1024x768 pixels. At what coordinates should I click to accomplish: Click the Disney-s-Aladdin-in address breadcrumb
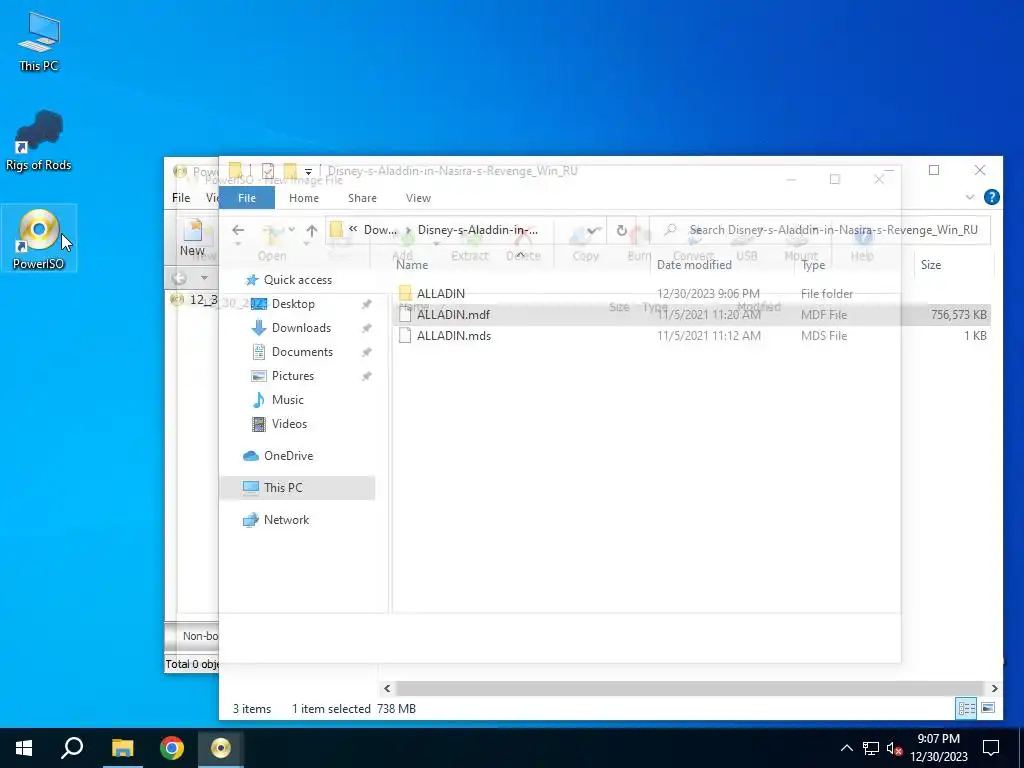477,230
